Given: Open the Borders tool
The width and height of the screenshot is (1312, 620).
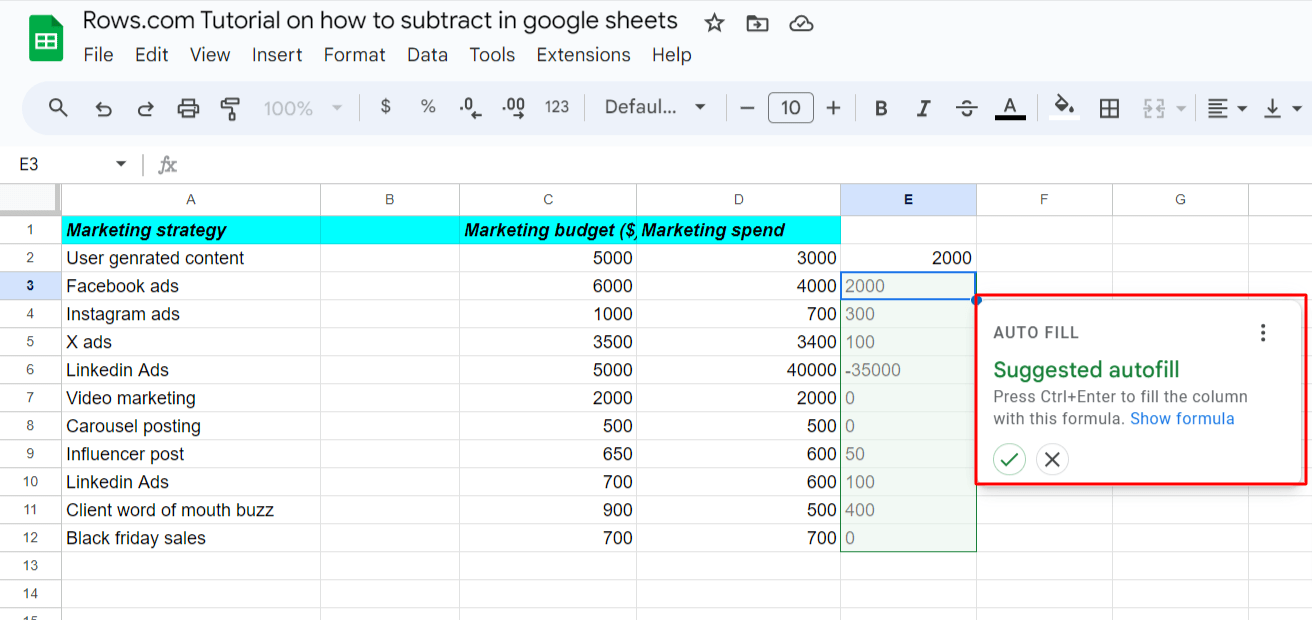Looking at the screenshot, I should click(x=1109, y=107).
